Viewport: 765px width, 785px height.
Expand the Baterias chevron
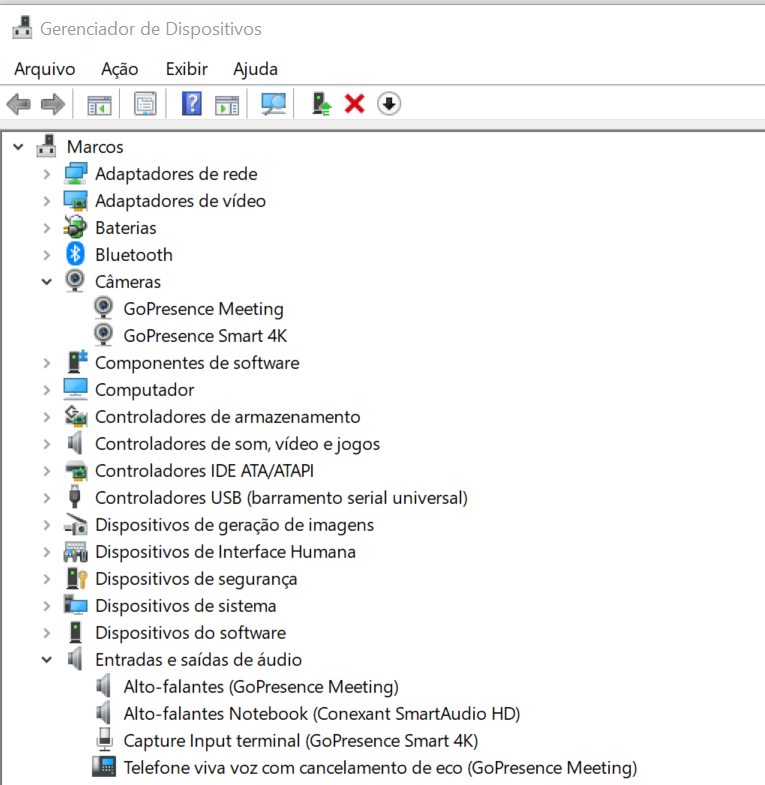(47, 228)
